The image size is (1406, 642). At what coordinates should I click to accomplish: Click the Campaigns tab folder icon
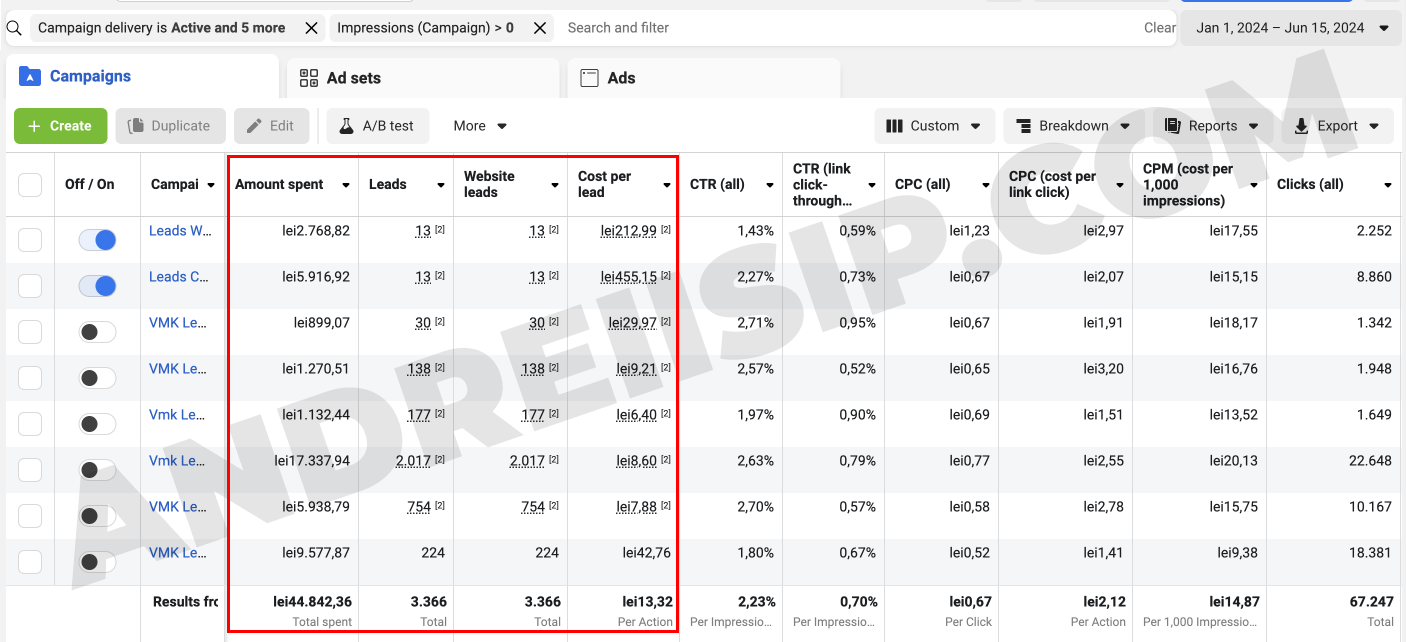(x=30, y=76)
